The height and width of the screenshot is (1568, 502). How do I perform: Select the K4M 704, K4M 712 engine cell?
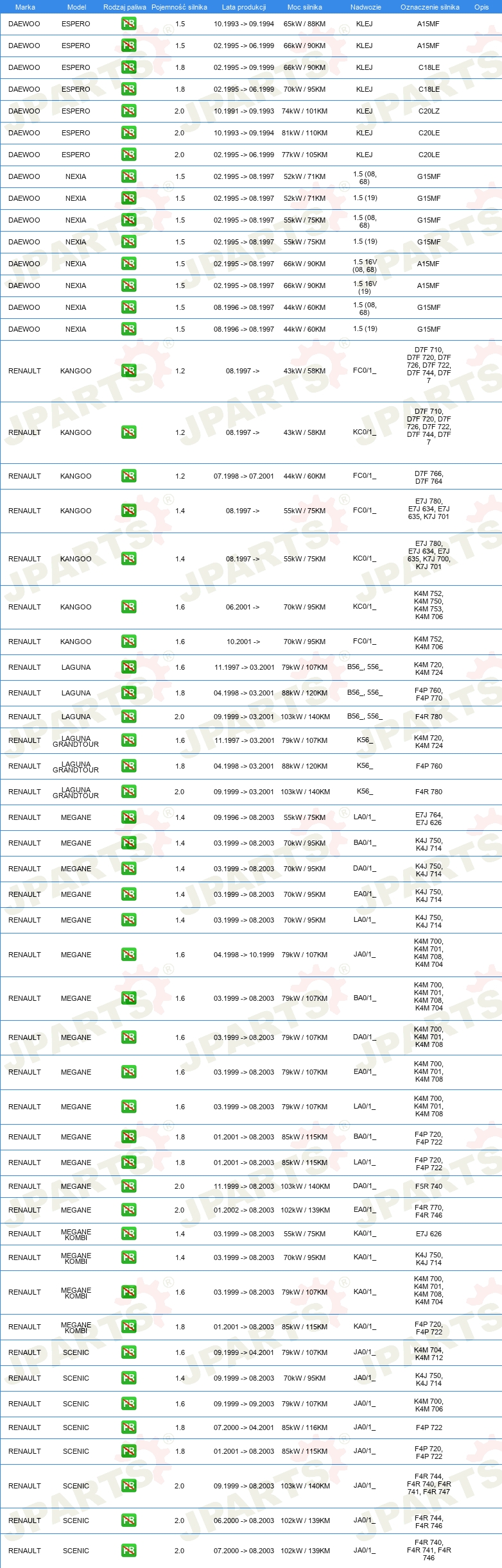(429, 1354)
